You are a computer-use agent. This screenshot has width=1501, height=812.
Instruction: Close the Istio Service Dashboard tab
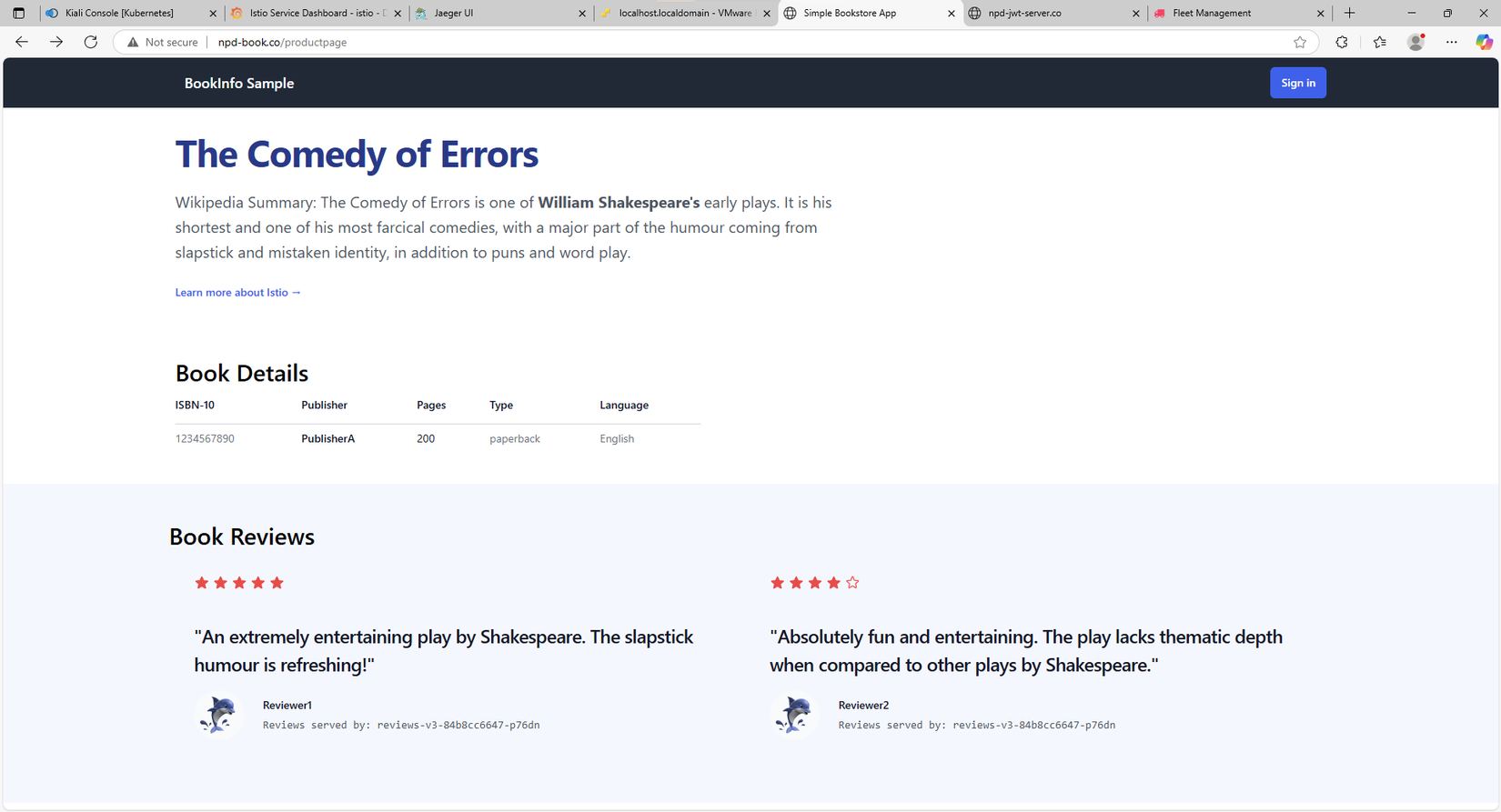pyautogui.click(x=398, y=14)
